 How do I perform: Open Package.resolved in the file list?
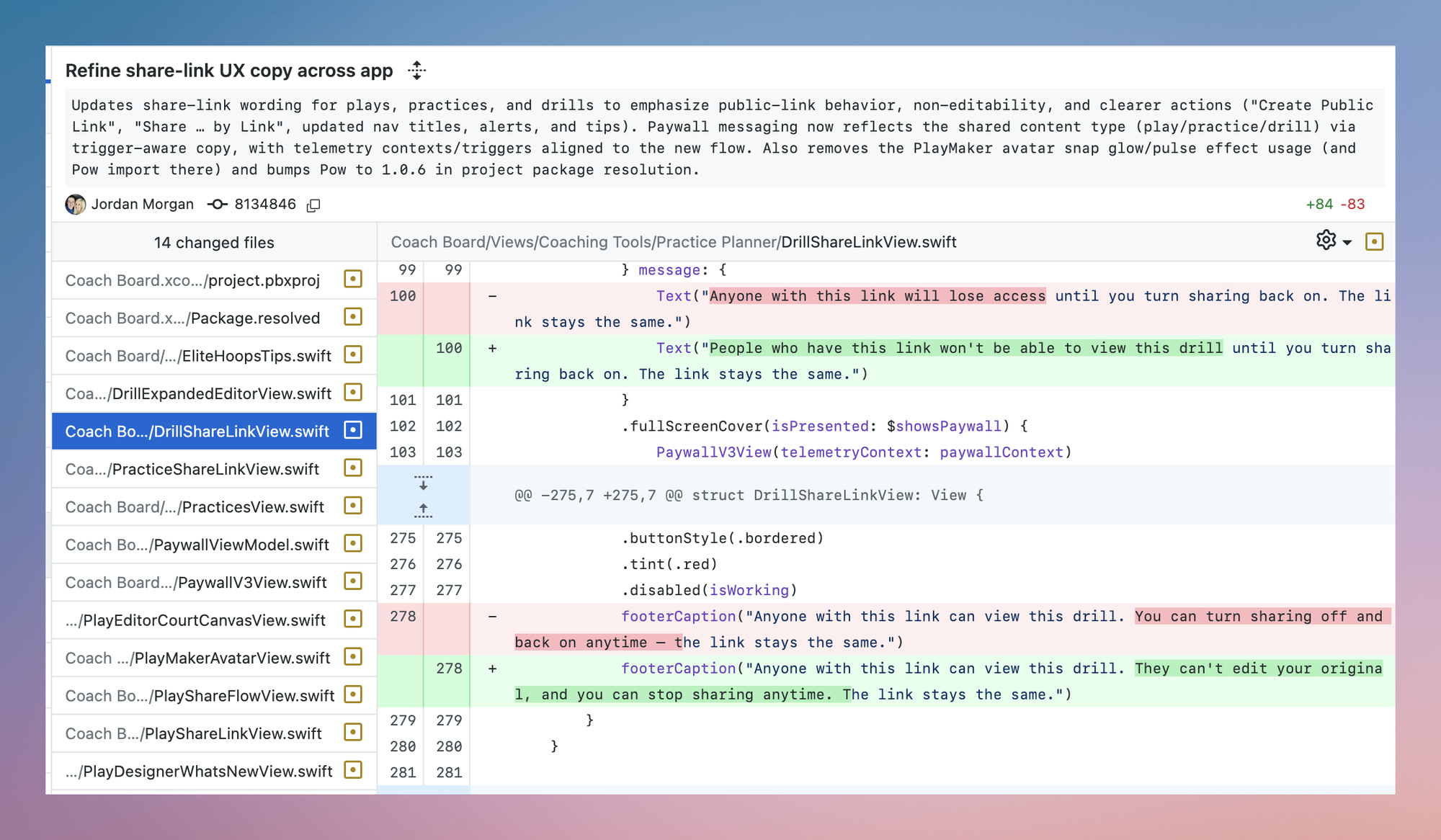[214, 318]
